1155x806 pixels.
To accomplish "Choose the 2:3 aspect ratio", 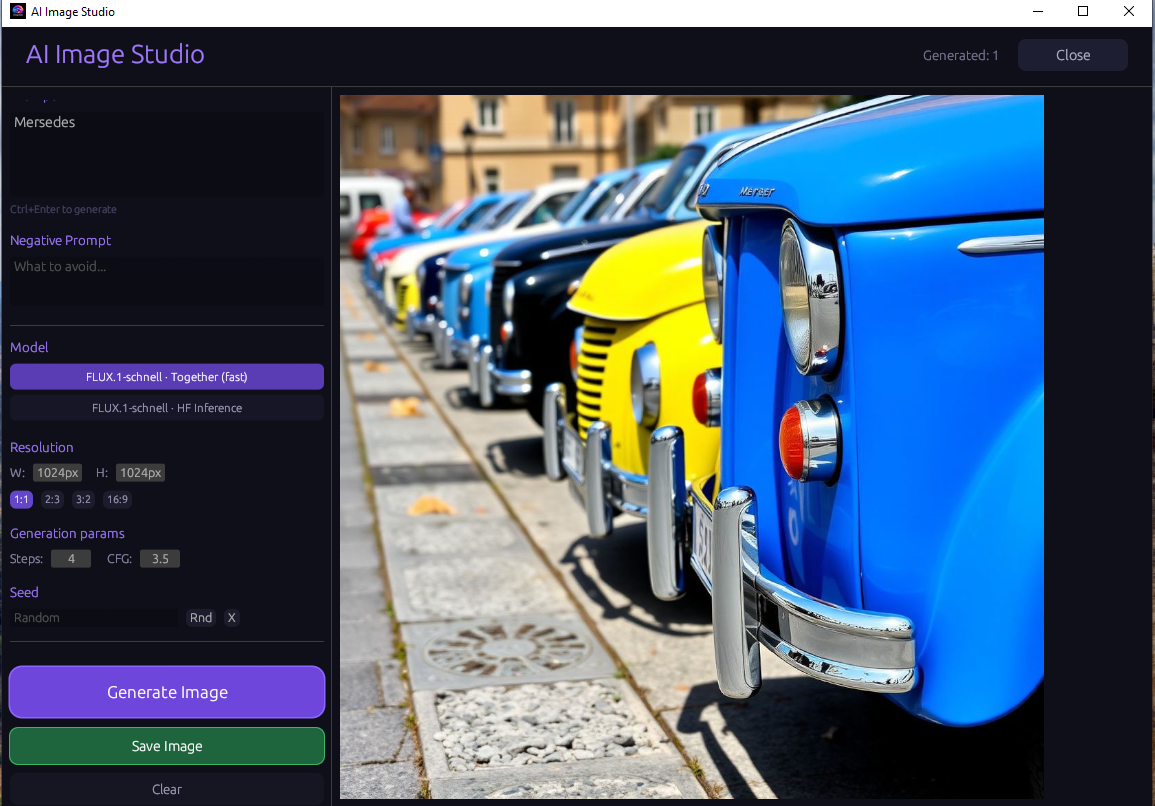I will pos(52,500).
